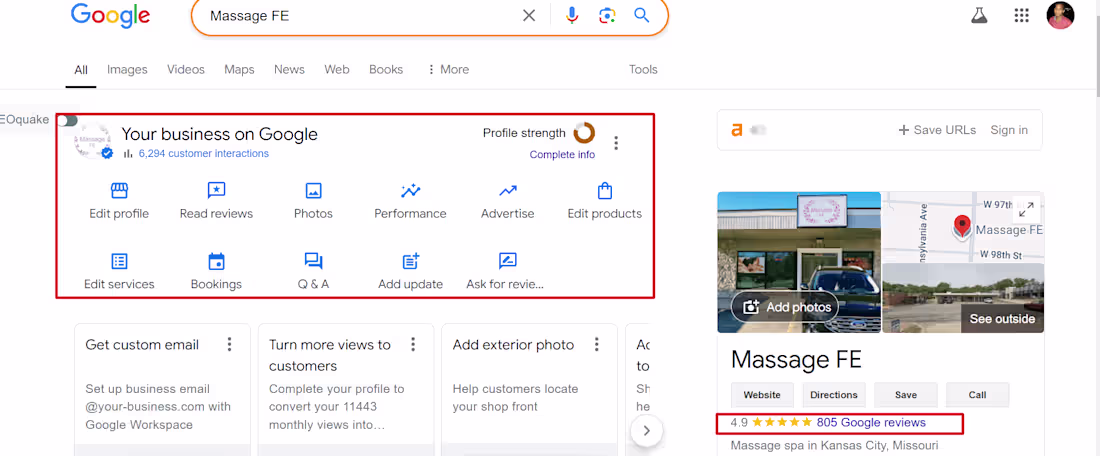Open Google Lens image search icon
Viewport: 1100px width, 456px height.
coord(607,15)
